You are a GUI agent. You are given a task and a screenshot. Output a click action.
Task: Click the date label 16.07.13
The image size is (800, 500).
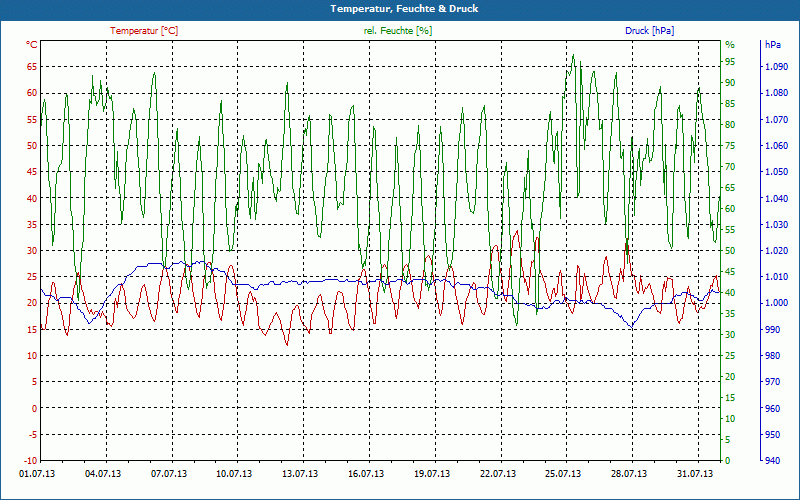(x=366, y=474)
